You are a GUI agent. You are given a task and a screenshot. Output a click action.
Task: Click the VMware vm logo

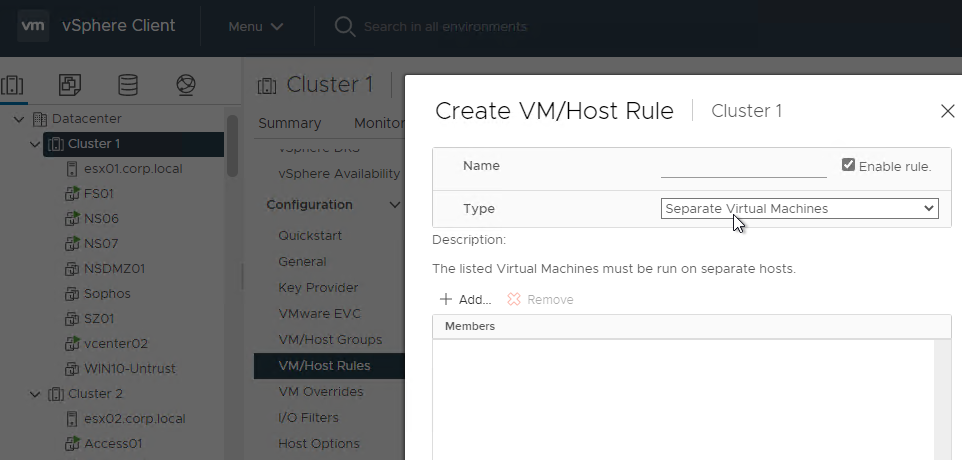(x=33, y=26)
